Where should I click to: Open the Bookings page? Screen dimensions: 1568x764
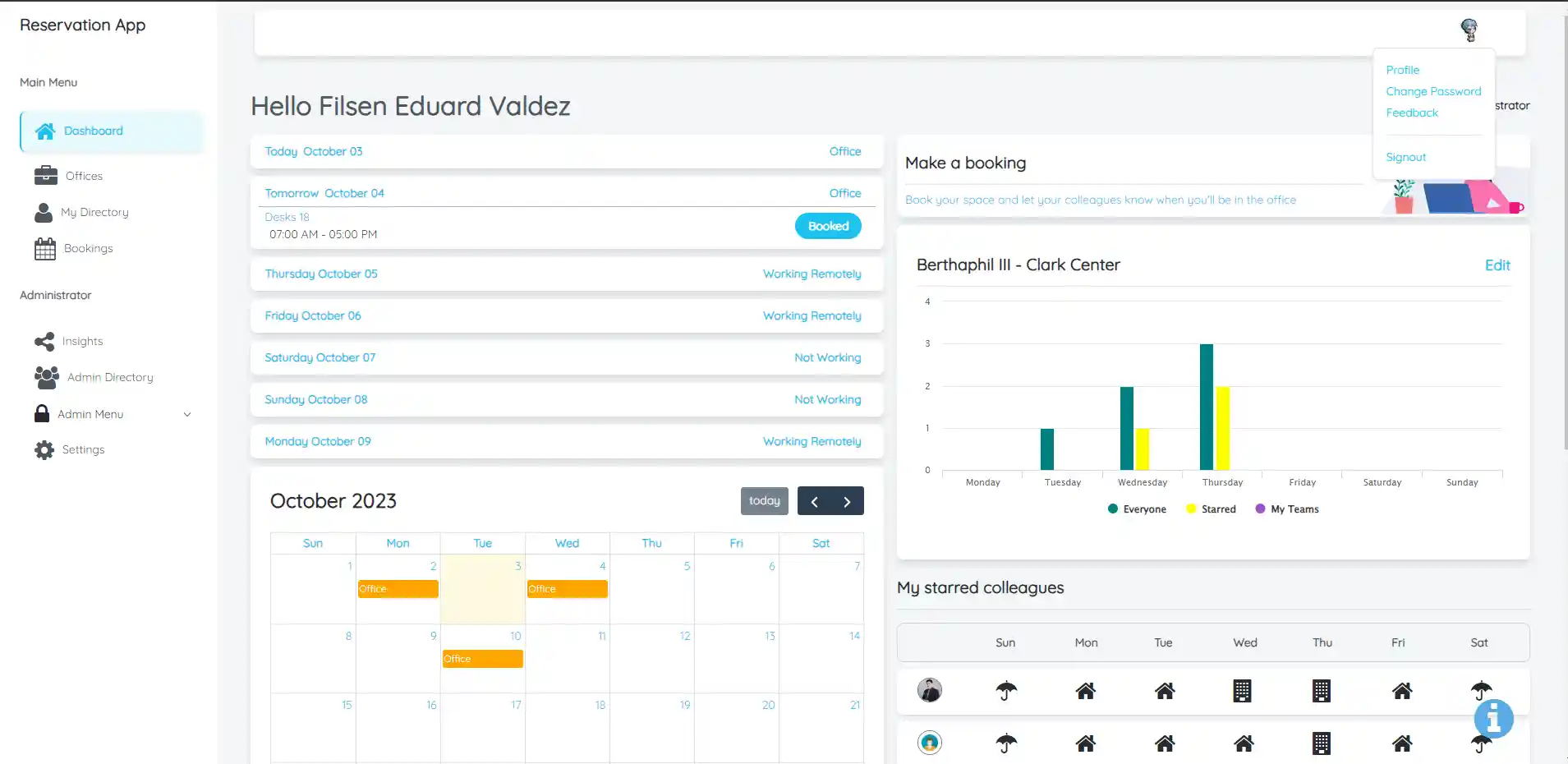[88, 248]
